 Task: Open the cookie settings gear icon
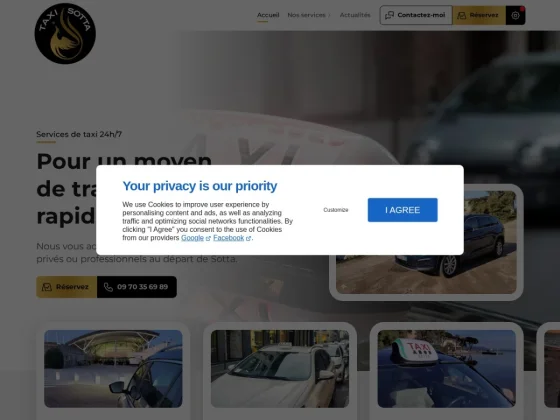click(515, 15)
